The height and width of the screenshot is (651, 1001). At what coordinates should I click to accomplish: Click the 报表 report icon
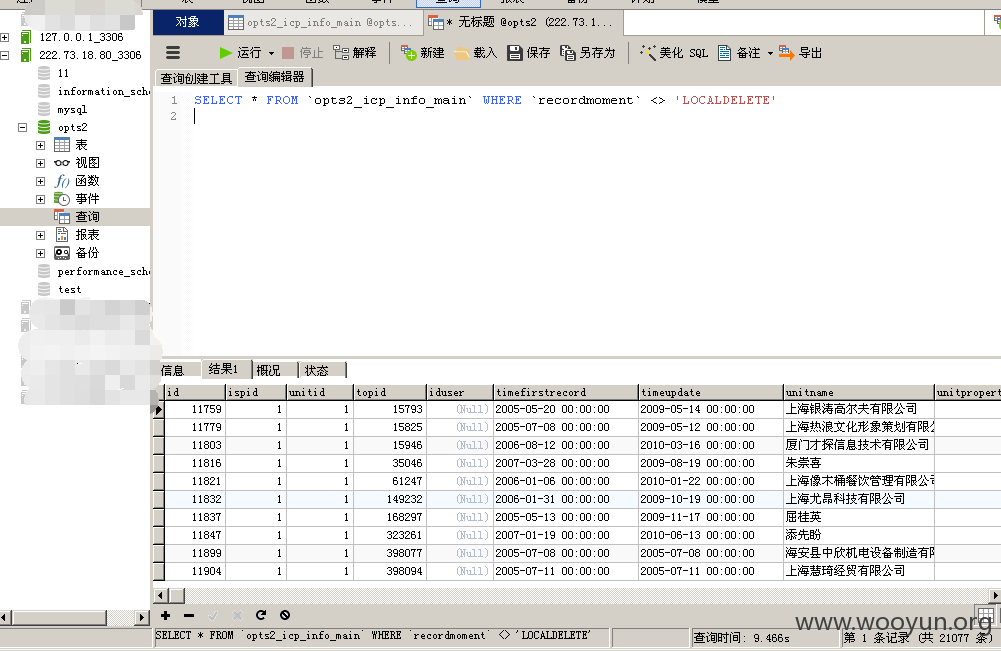point(62,235)
